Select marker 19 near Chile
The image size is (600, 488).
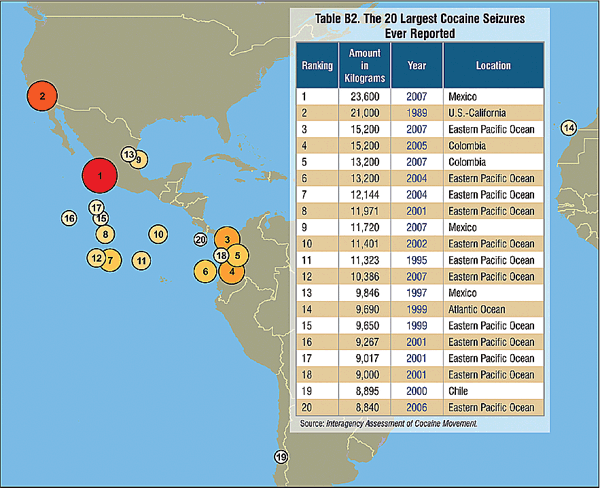point(281,458)
